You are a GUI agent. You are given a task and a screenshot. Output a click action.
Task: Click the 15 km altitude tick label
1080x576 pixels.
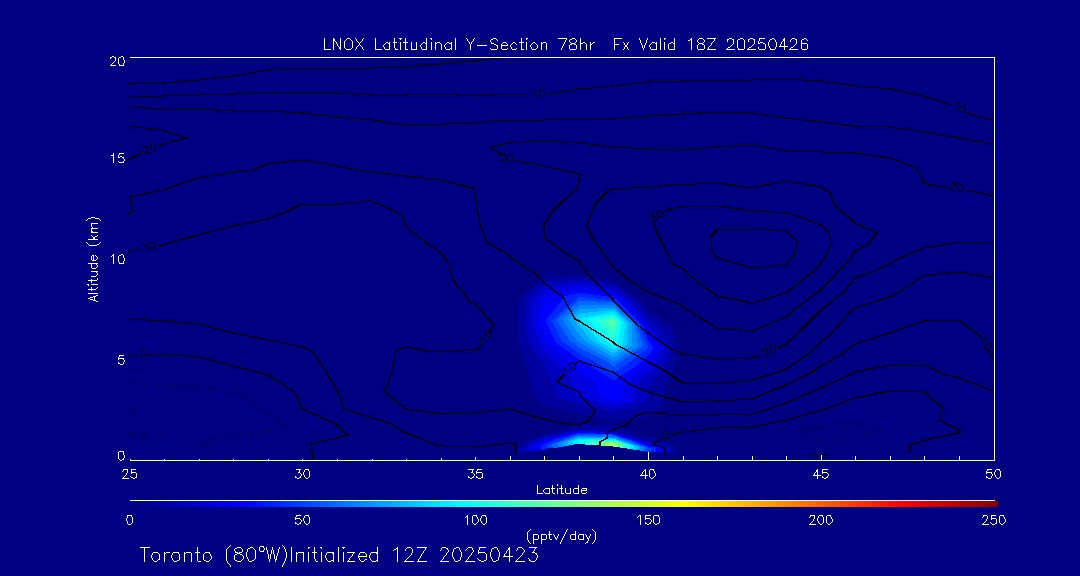(116, 158)
